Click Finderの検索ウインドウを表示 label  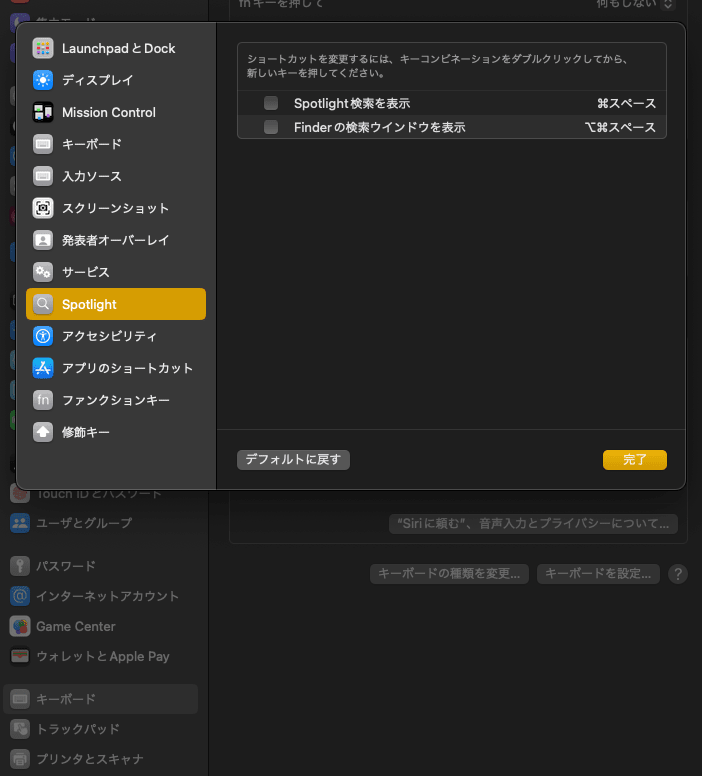click(x=380, y=127)
